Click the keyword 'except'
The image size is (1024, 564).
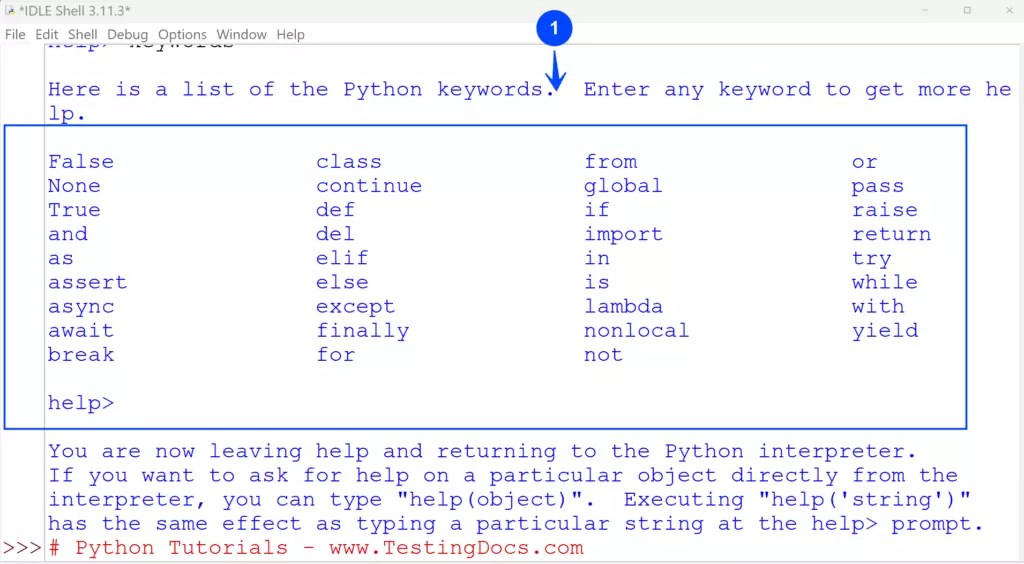click(x=356, y=307)
